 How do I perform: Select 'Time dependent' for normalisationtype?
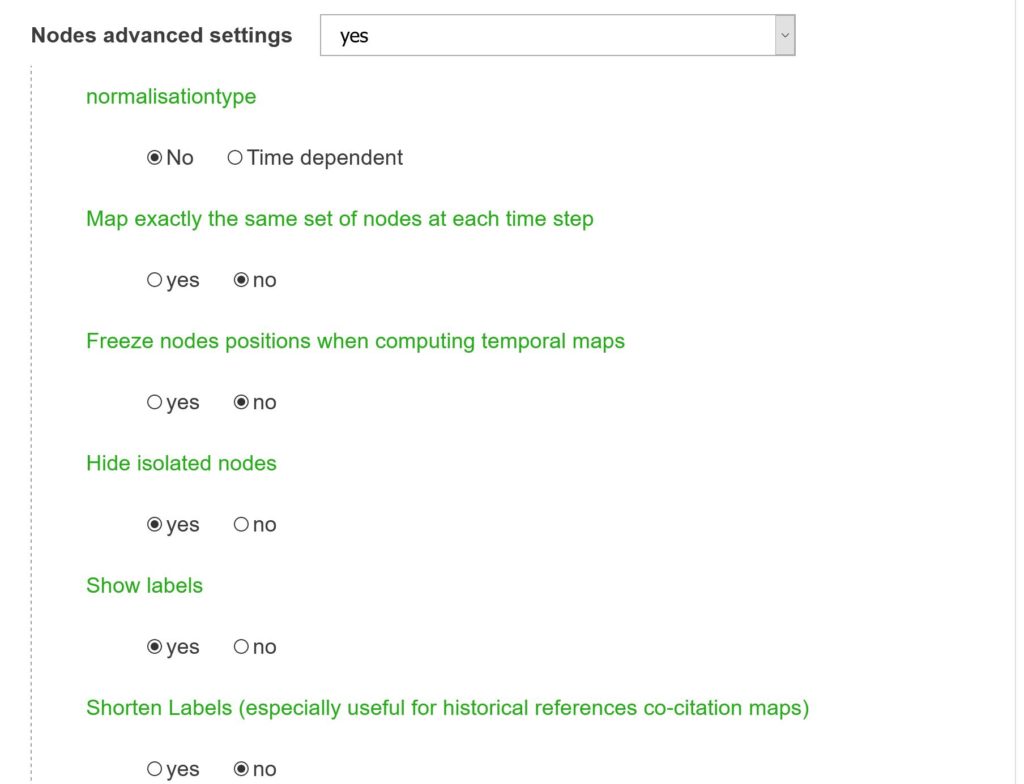coord(236,157)
